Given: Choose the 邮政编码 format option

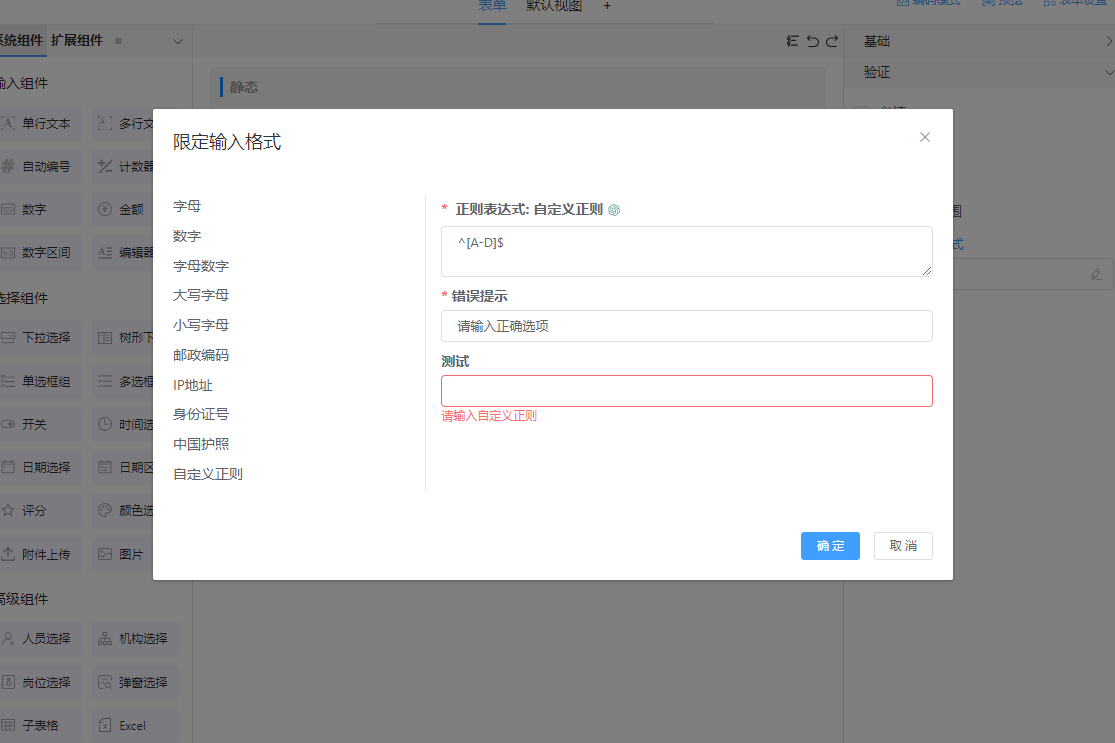Looking at the screenshot, I should pyautogui.click(x=201, y=355).
